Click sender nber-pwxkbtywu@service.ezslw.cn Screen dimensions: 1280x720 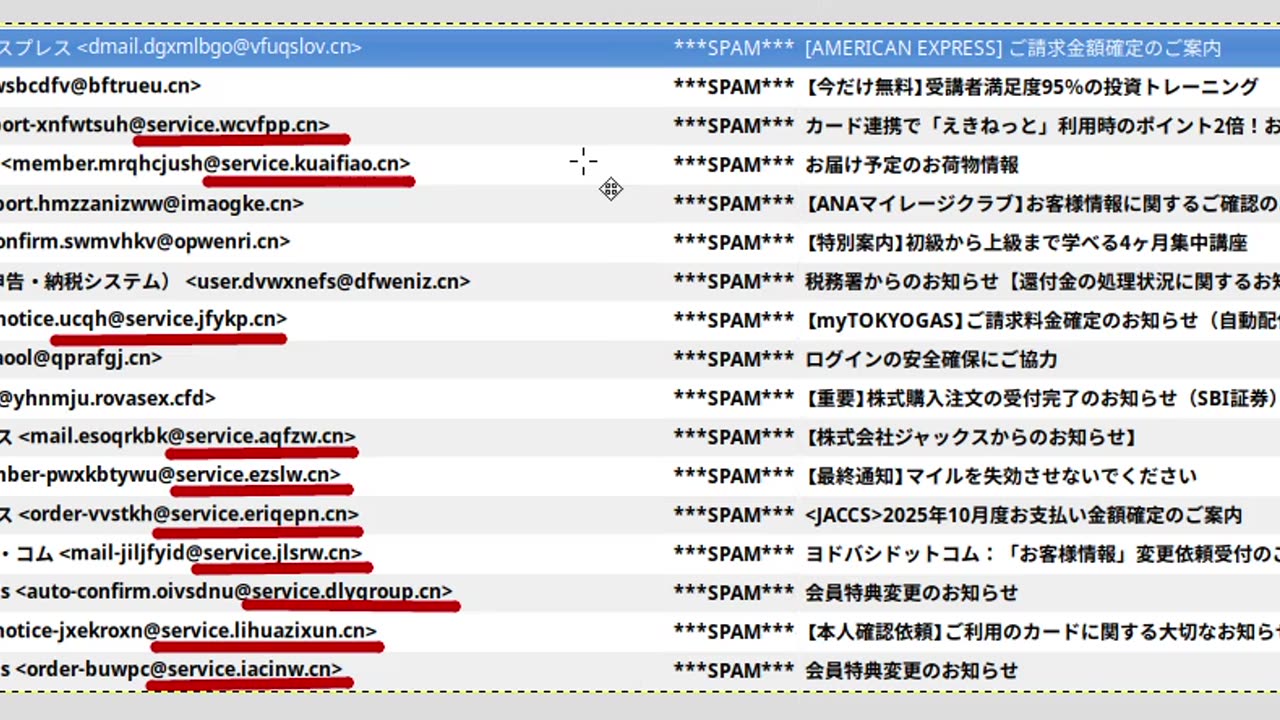(x=170, y=475)
